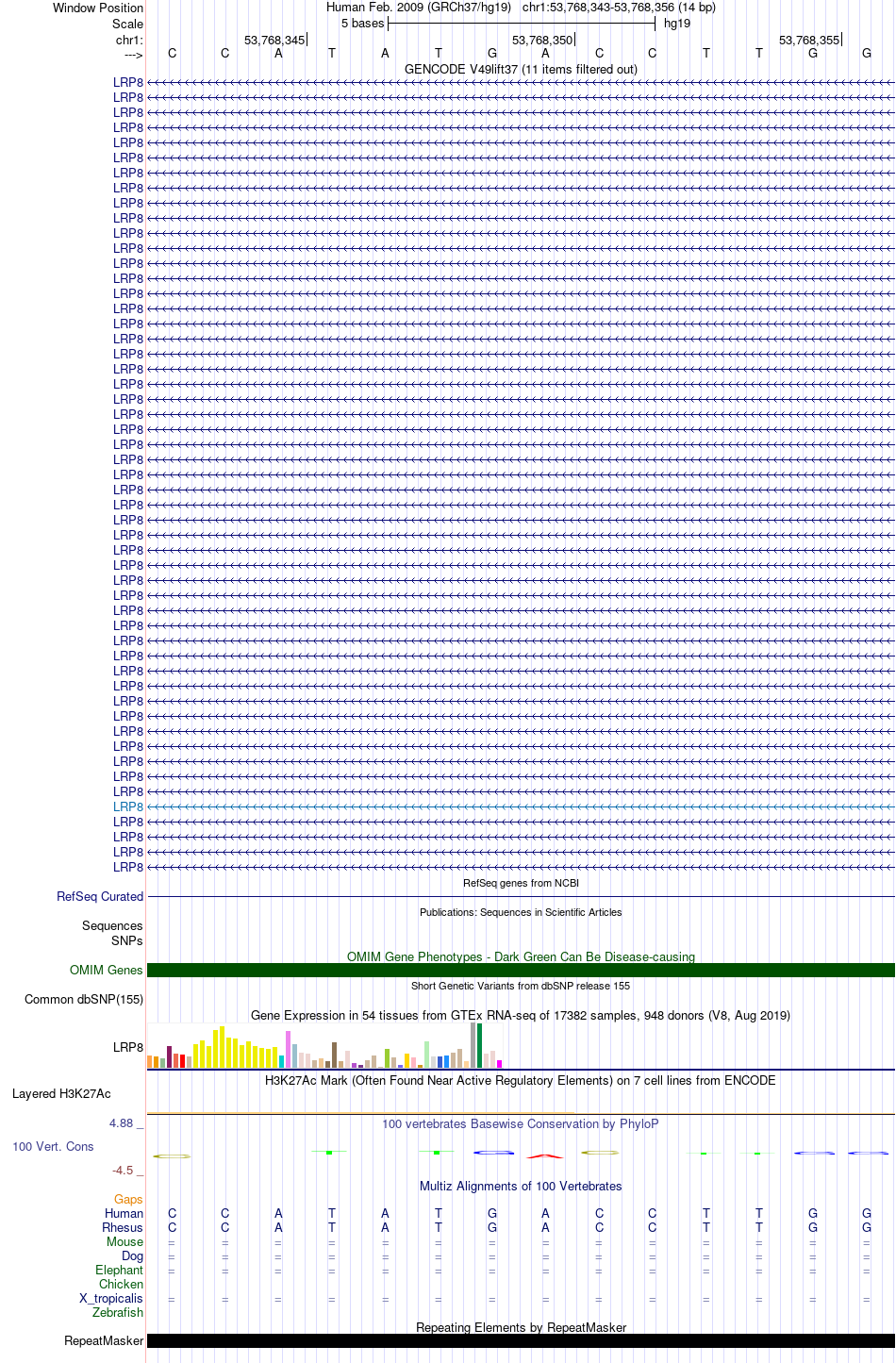The width and height of the screenshot is (896, 1363).
Task: Open Multiz Alignments of 100 Vertebrates title
Action: click(x=521, y=1187)
